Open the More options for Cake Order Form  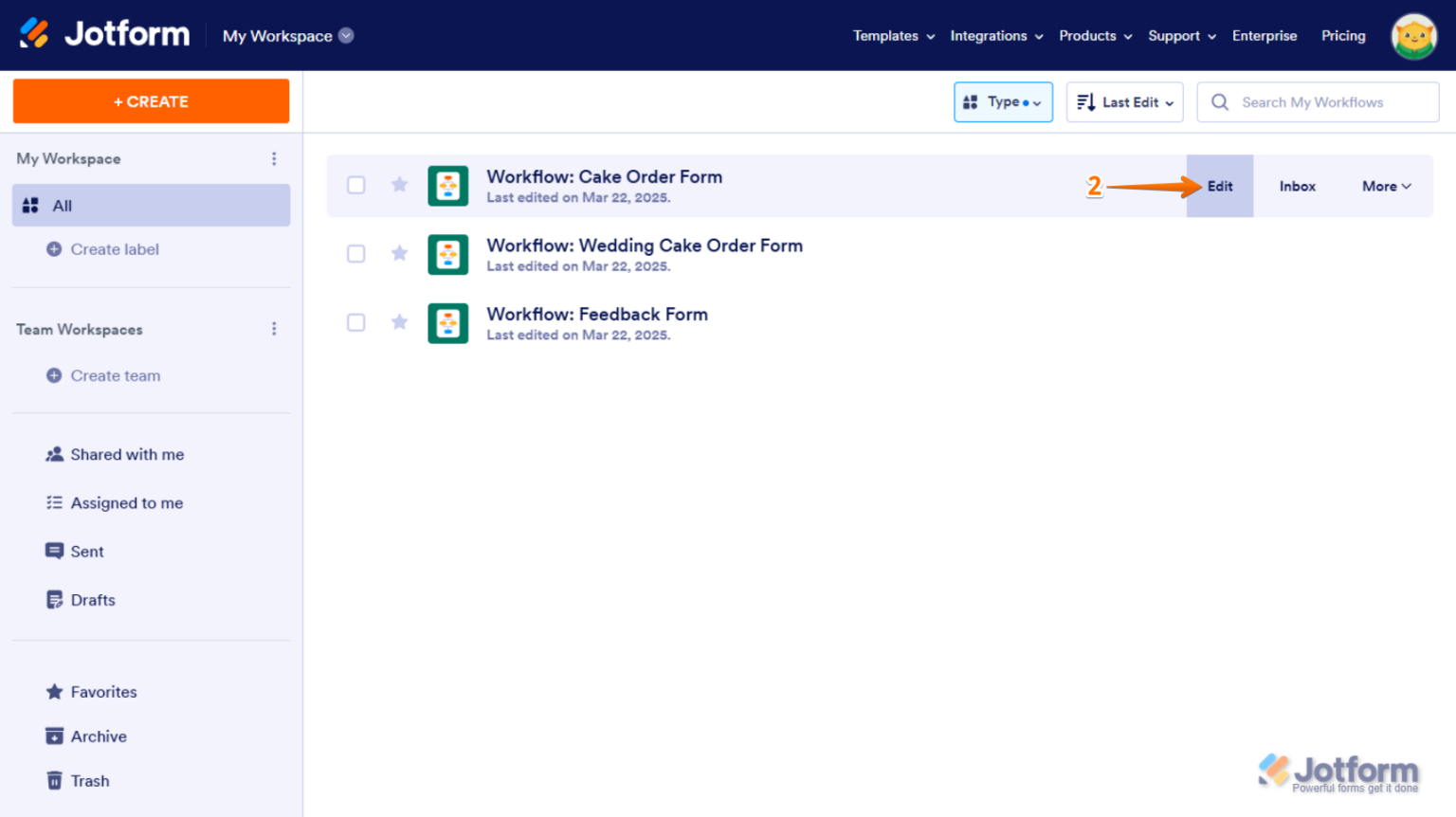point(1385,186)
